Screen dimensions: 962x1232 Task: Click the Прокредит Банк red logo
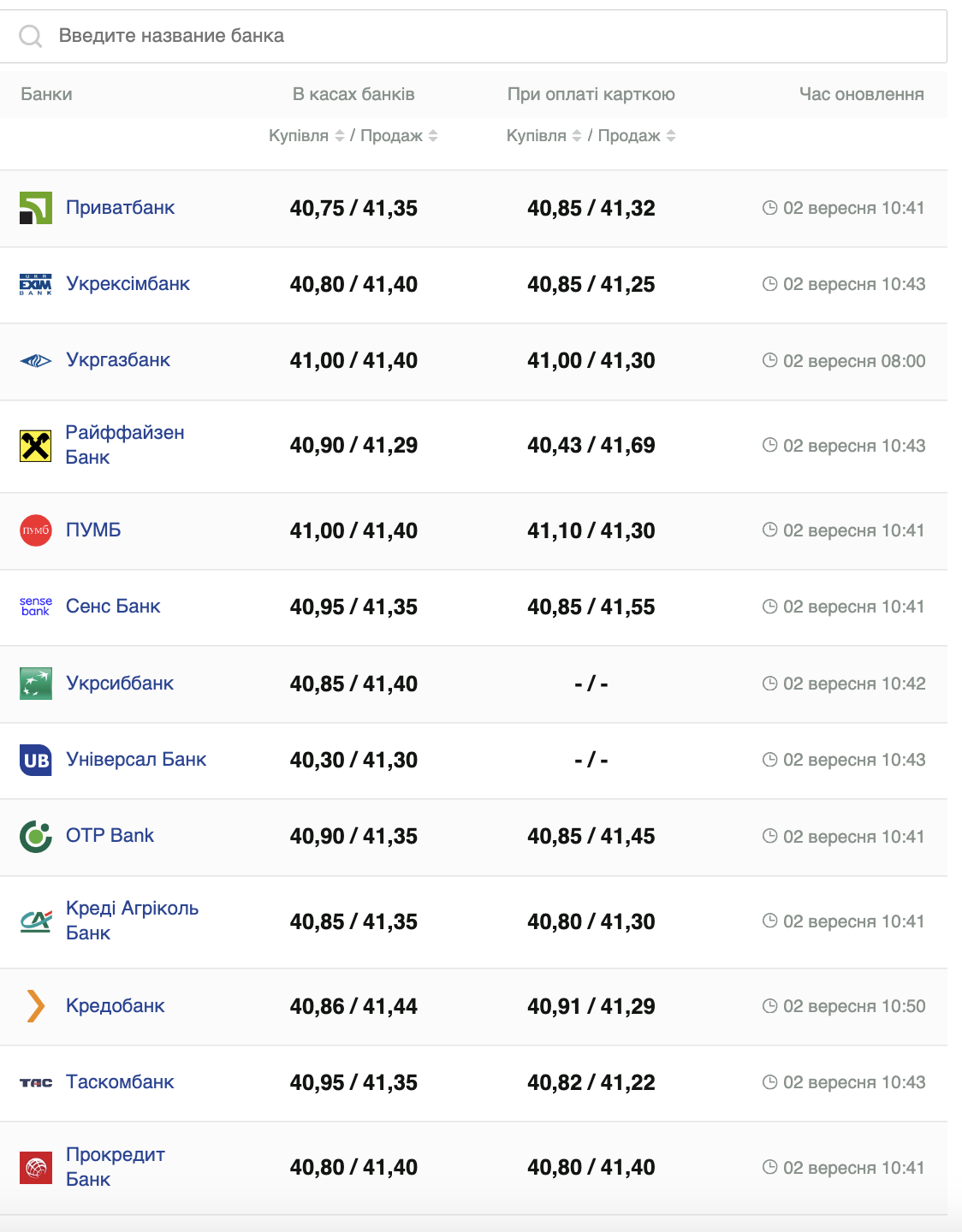pyautogui.click(x=36, y=1168)
